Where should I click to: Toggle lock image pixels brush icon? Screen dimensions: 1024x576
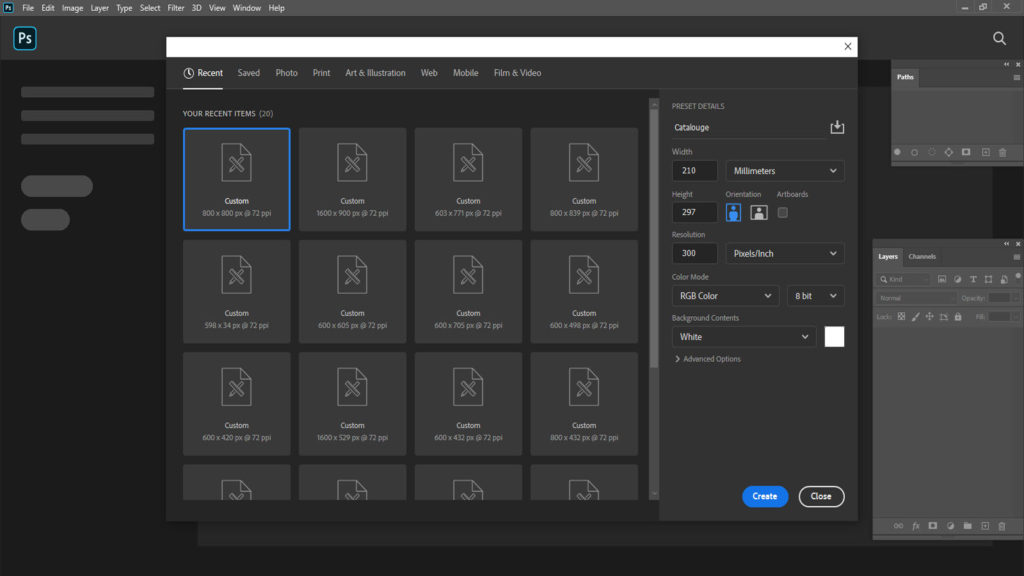click(x=916, y=317)
